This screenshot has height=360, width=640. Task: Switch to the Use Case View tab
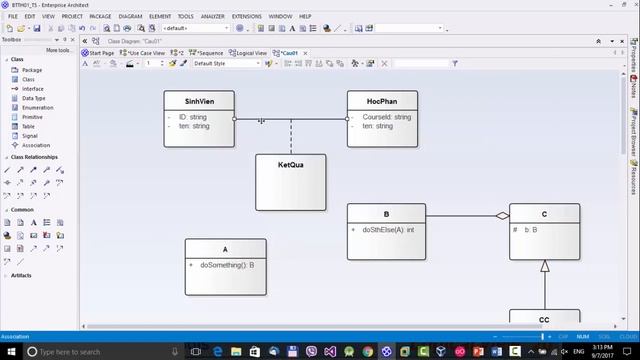point(142,53)
